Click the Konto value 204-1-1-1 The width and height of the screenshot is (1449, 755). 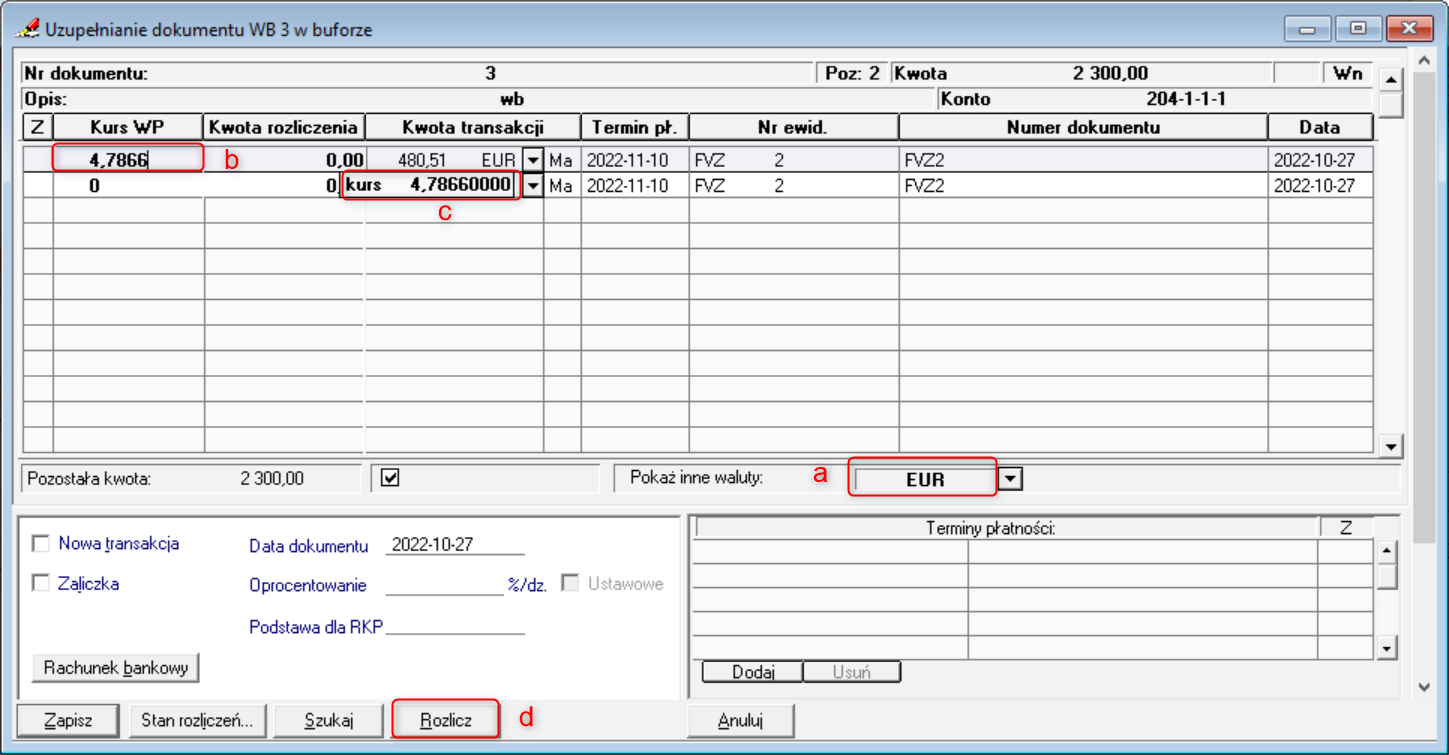click(1186, 99)
